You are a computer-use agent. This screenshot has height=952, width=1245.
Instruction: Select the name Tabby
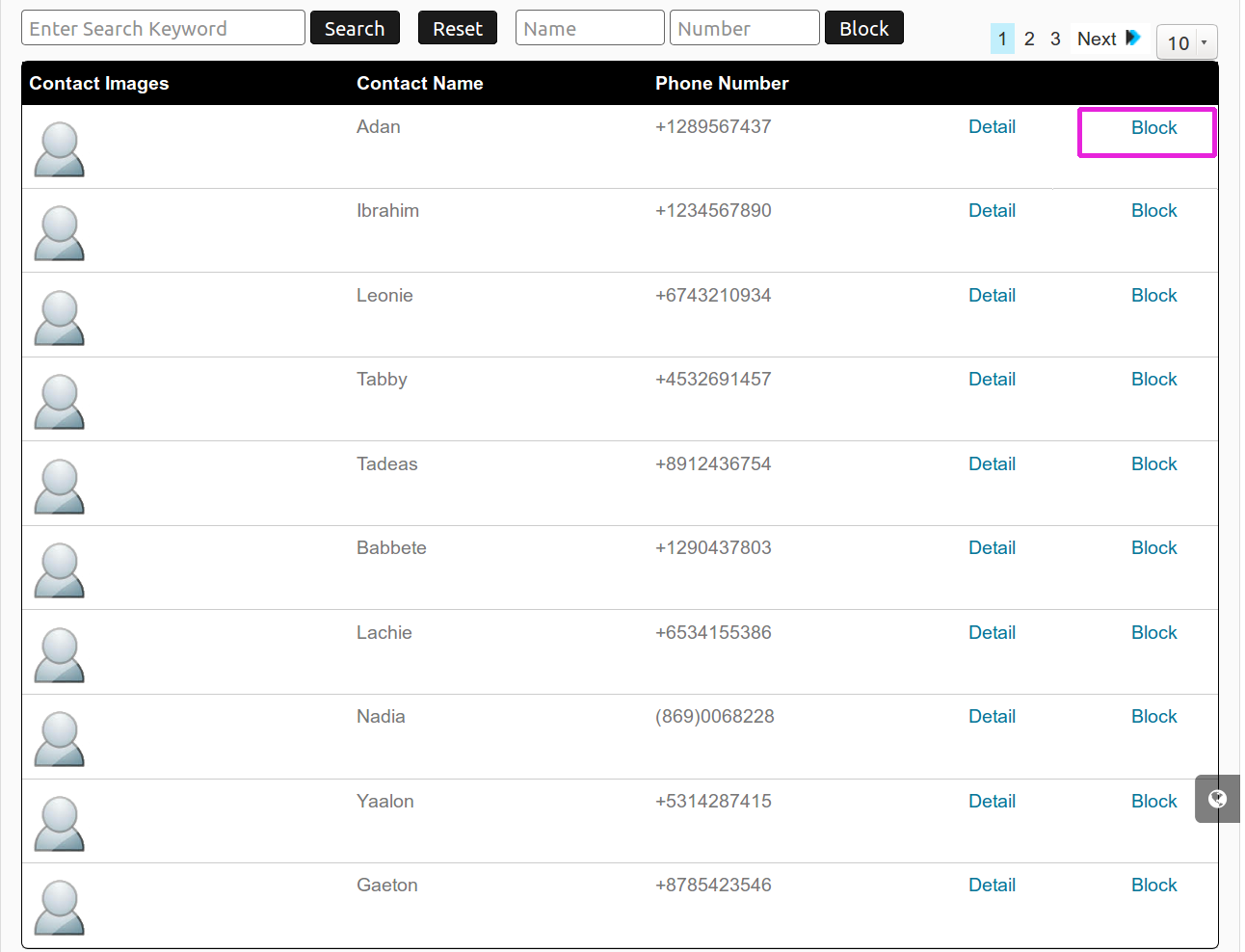pyautogui.click(x=382, y=380)
